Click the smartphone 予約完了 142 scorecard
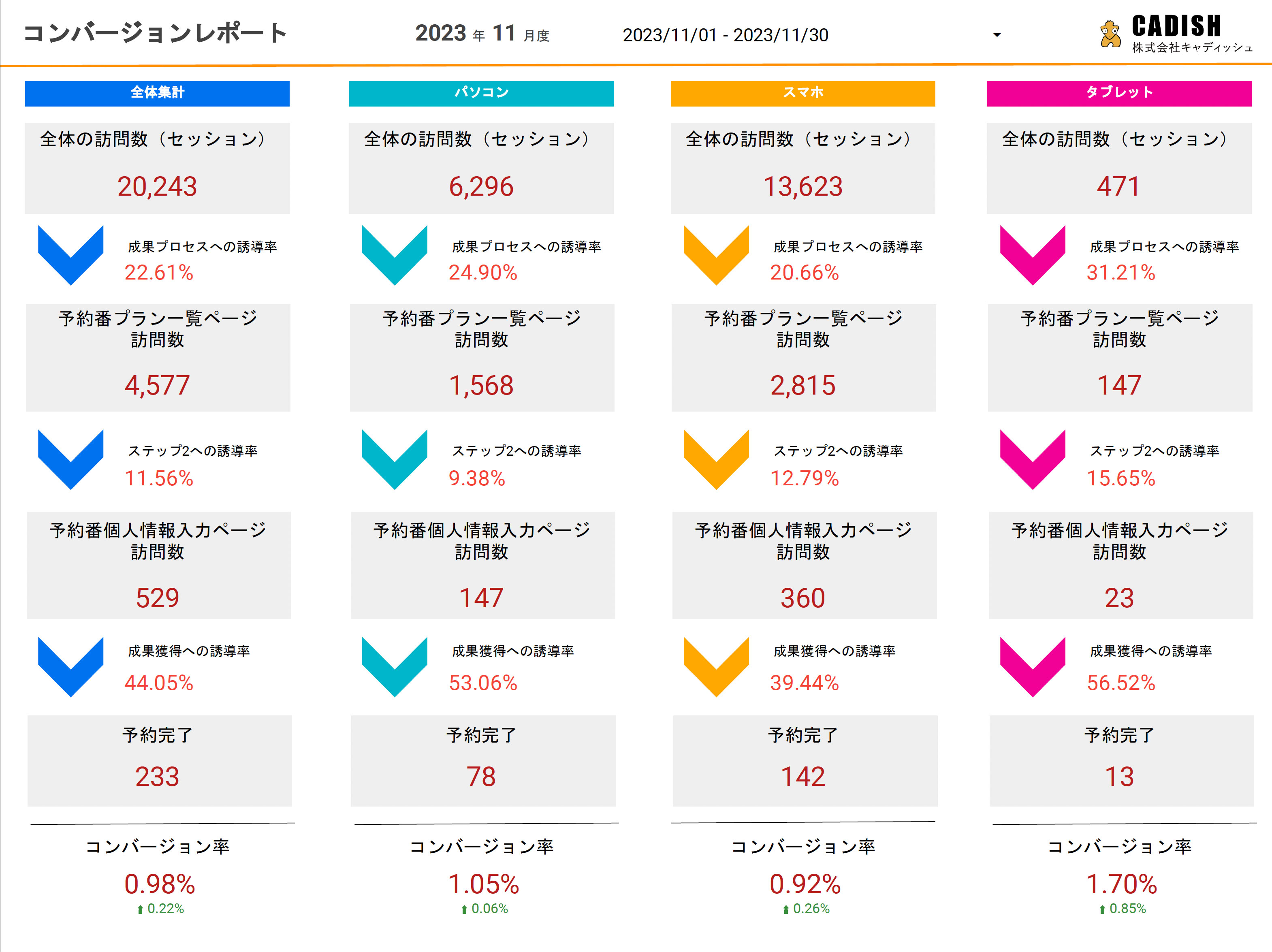Image resolution: width=1272 pixels, height=952 pixels. (805, 760)
